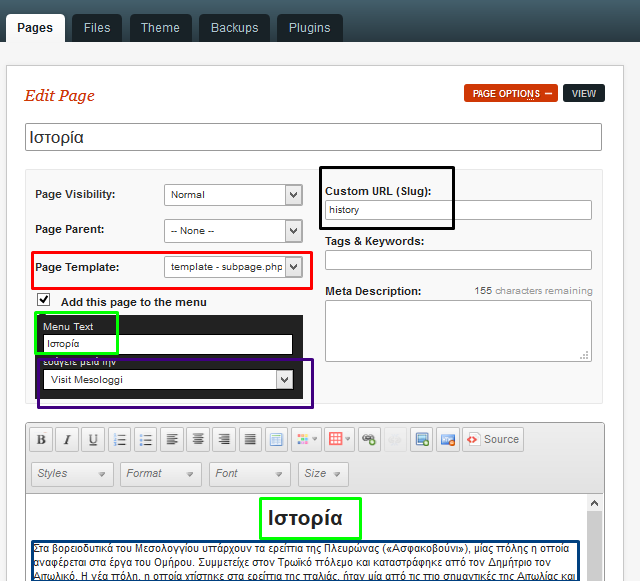Click the 'Page Template:' label
Viewport: 640px width, 581px height.
click(77, 267)
